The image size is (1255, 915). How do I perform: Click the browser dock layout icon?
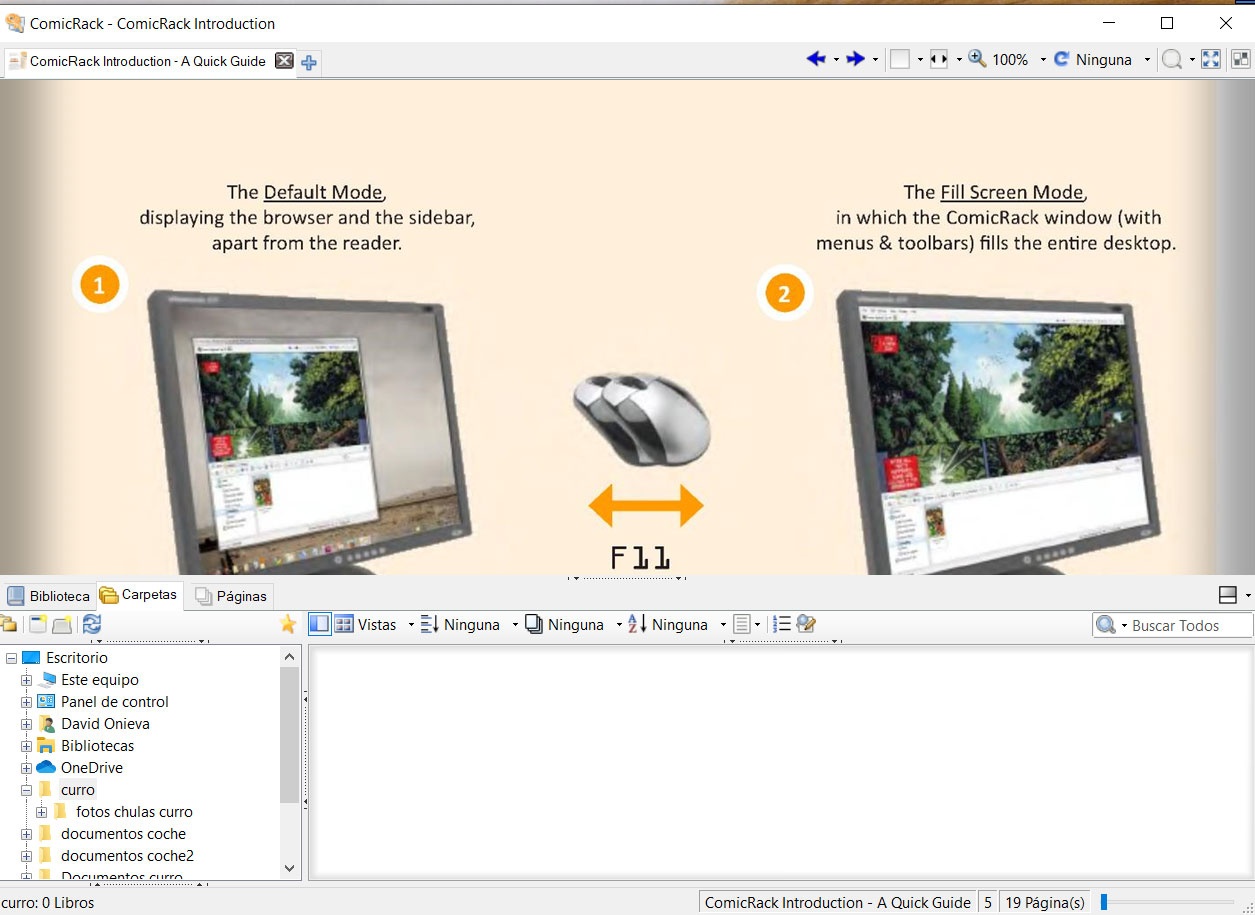[x=1228, y=595]
